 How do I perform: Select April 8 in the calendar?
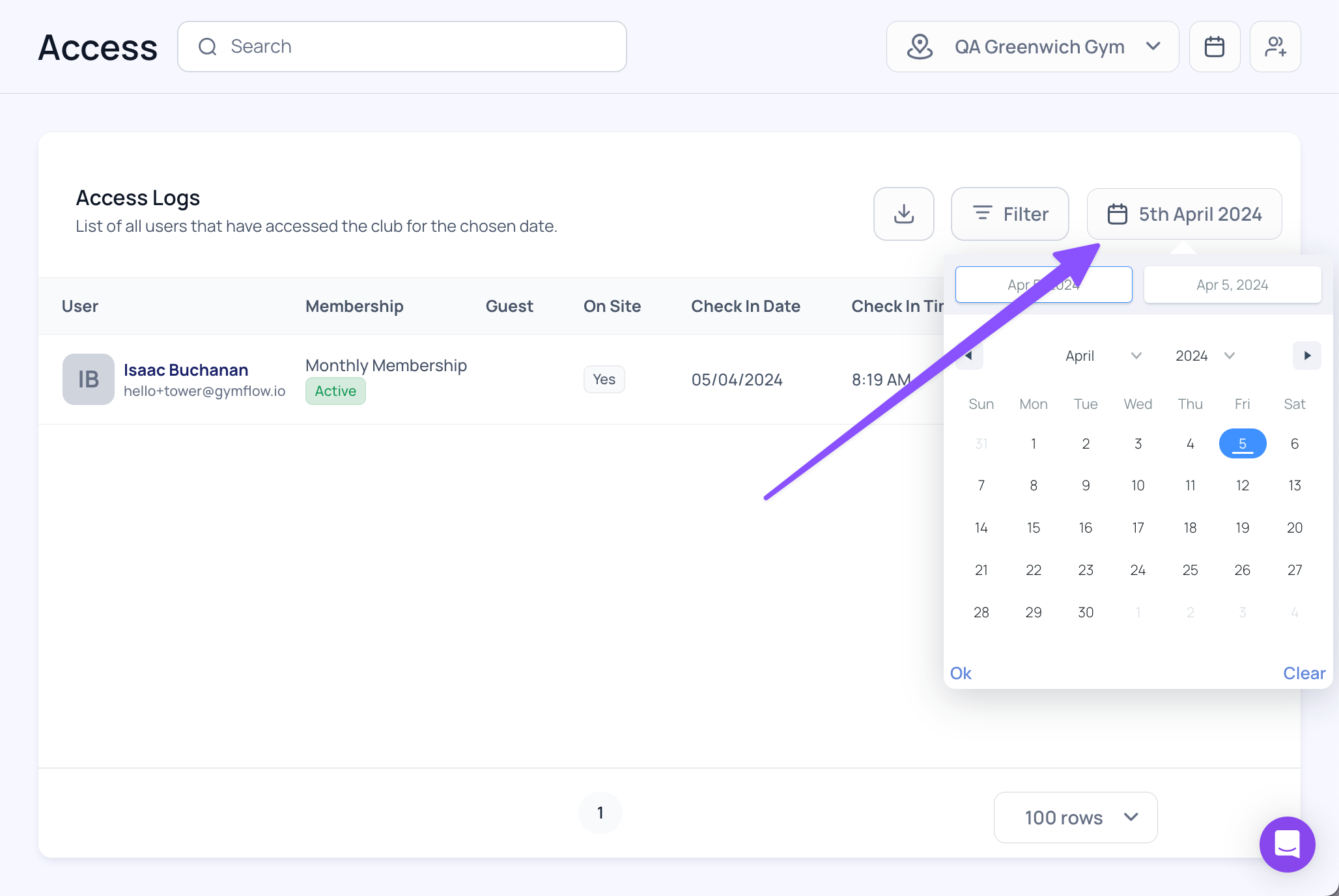pos(1034,485)
